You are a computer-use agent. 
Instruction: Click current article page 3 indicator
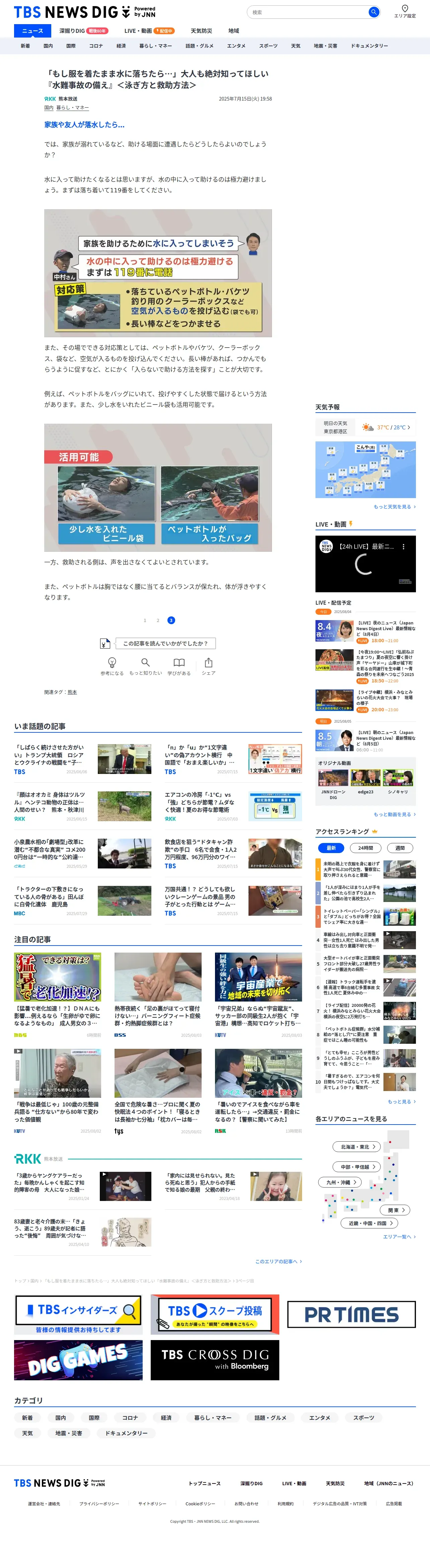171,620
